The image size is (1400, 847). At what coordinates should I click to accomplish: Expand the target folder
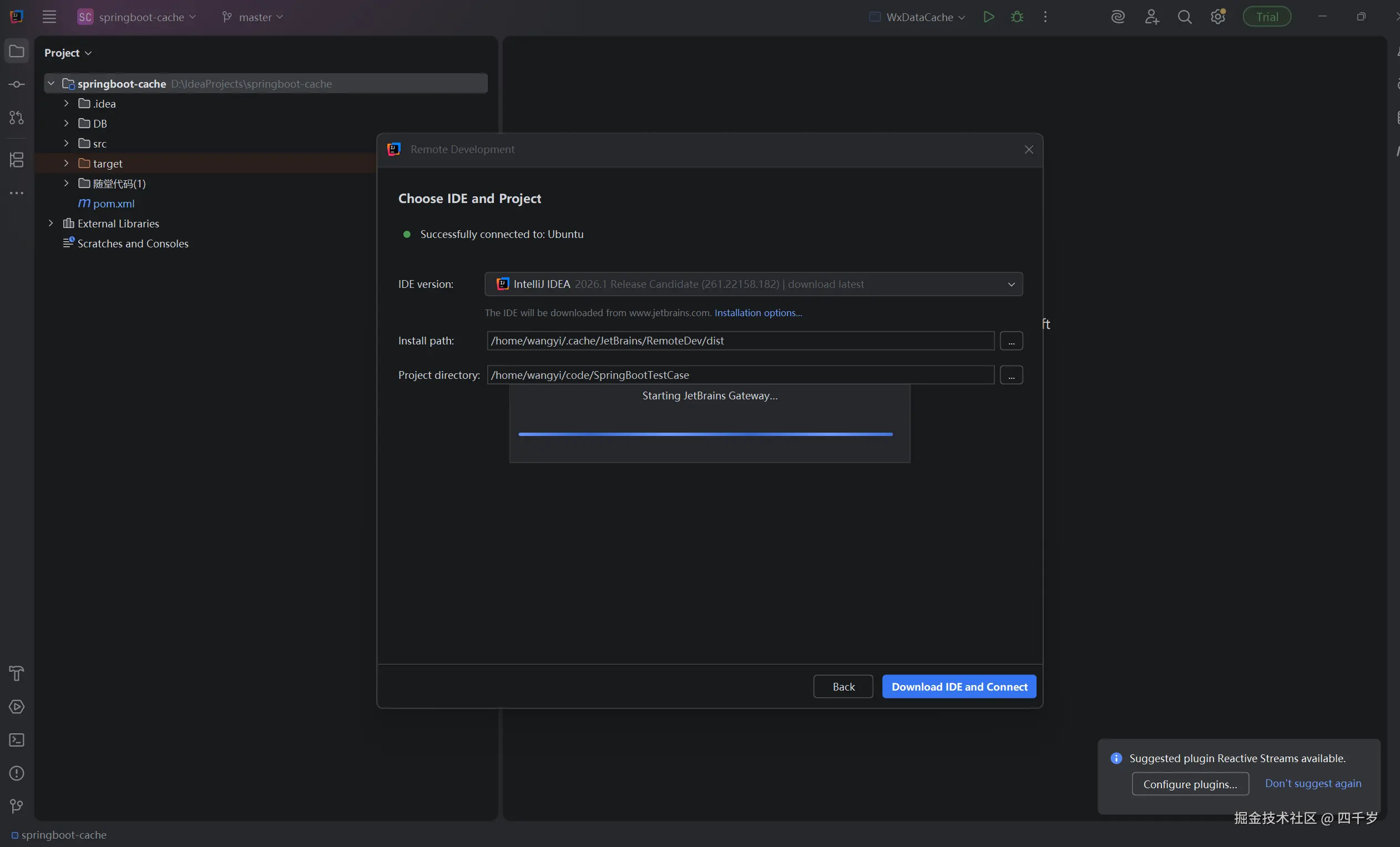(x=66, y=164)
